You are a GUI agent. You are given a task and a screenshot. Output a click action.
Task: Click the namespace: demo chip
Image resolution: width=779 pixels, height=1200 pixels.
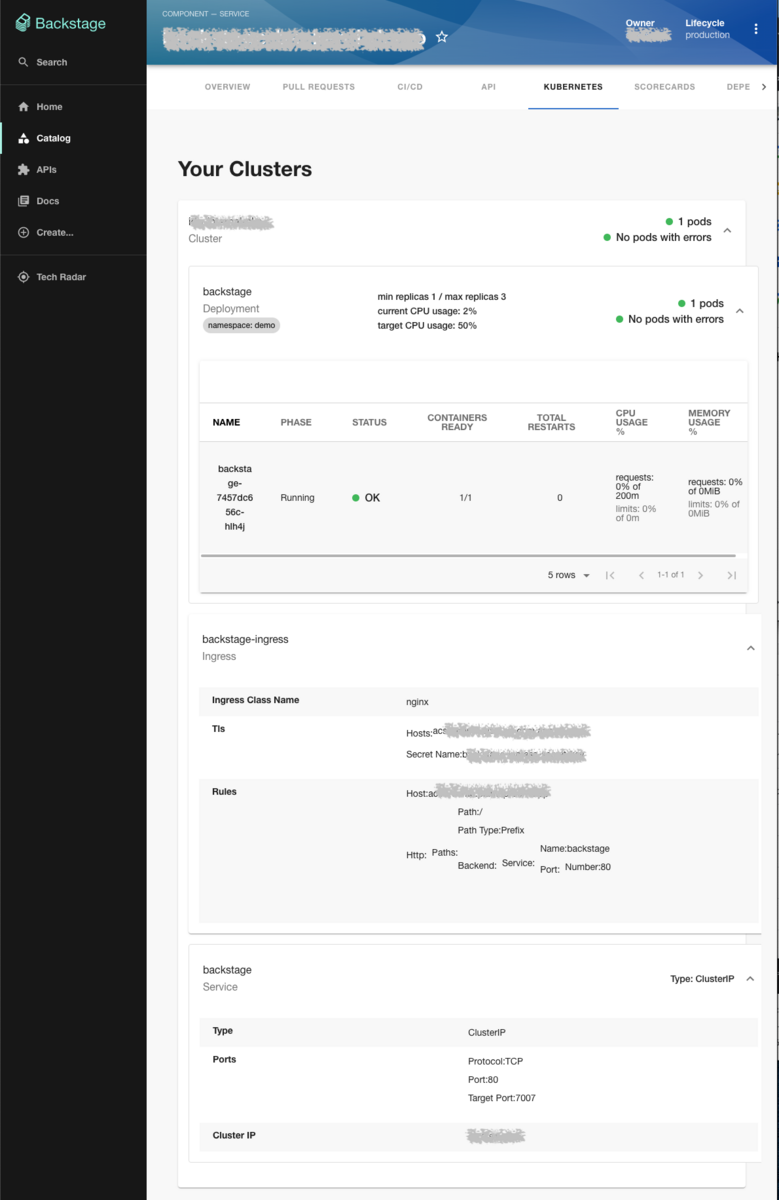coord(241,325)
